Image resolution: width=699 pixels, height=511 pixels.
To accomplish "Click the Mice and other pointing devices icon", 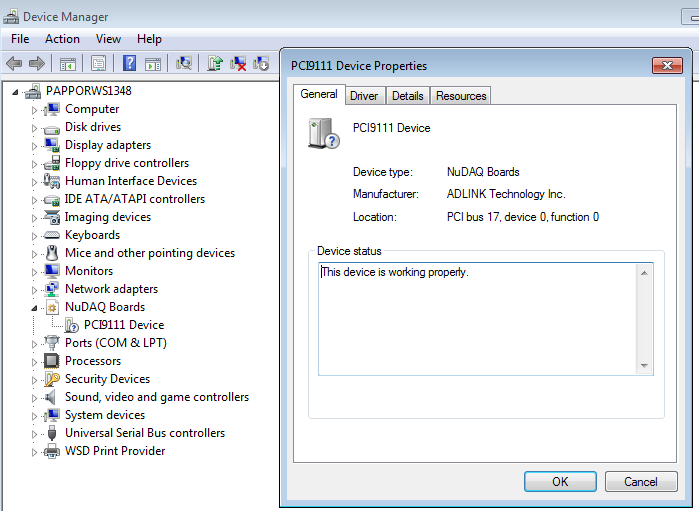I will click(52, 253).
